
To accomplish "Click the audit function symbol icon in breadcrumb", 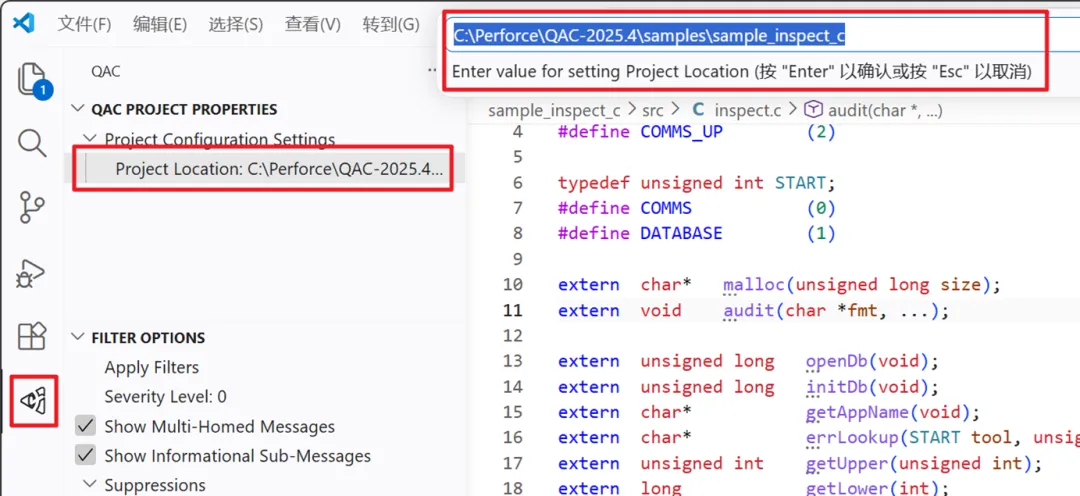I will click(x=814, y=110).
